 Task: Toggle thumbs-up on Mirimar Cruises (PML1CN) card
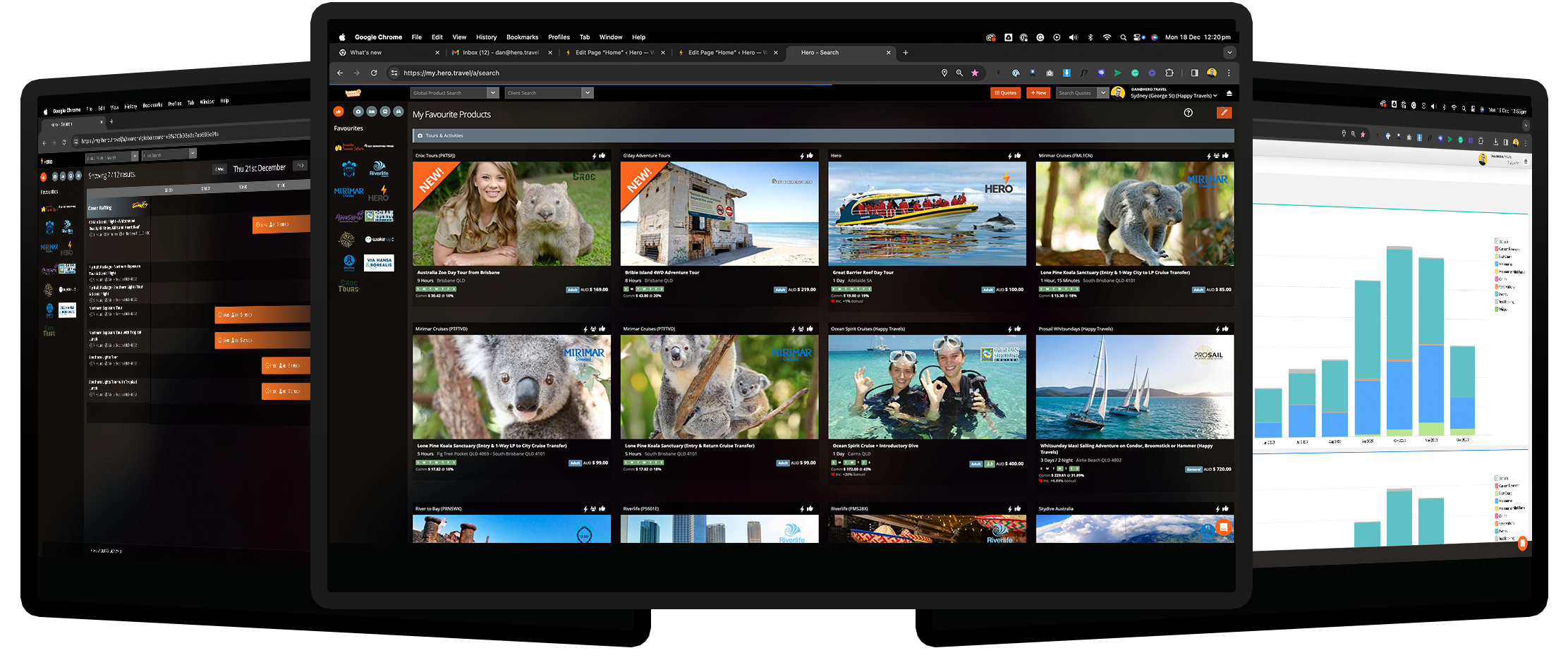[x=1225, y=156]
